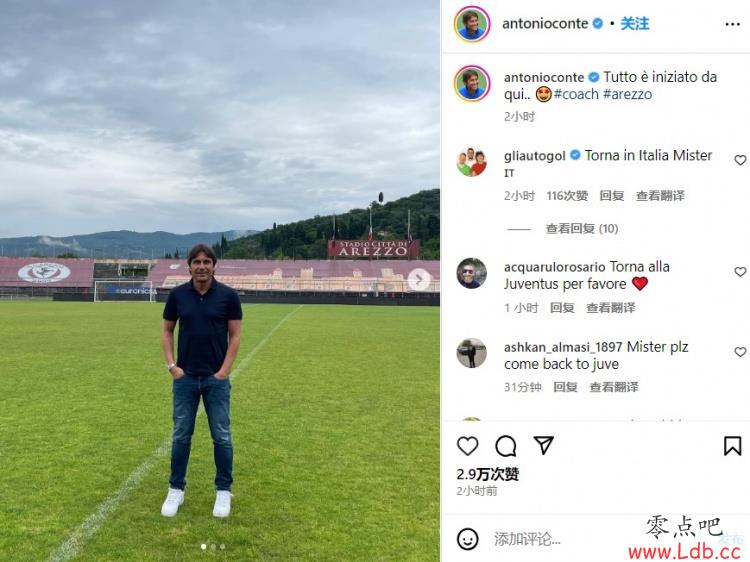The image size is (750, 562).
Task: Open emoji picker smiley icon
Action: [x=467, y=539]
